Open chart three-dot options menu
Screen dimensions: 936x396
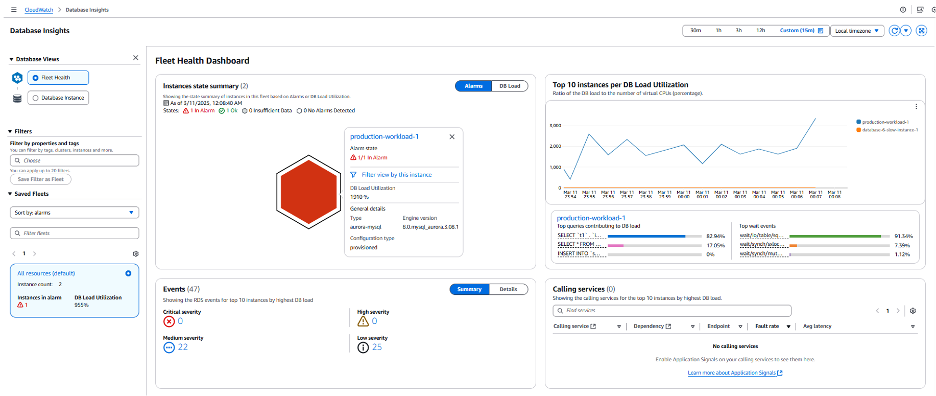coord(916,107)
